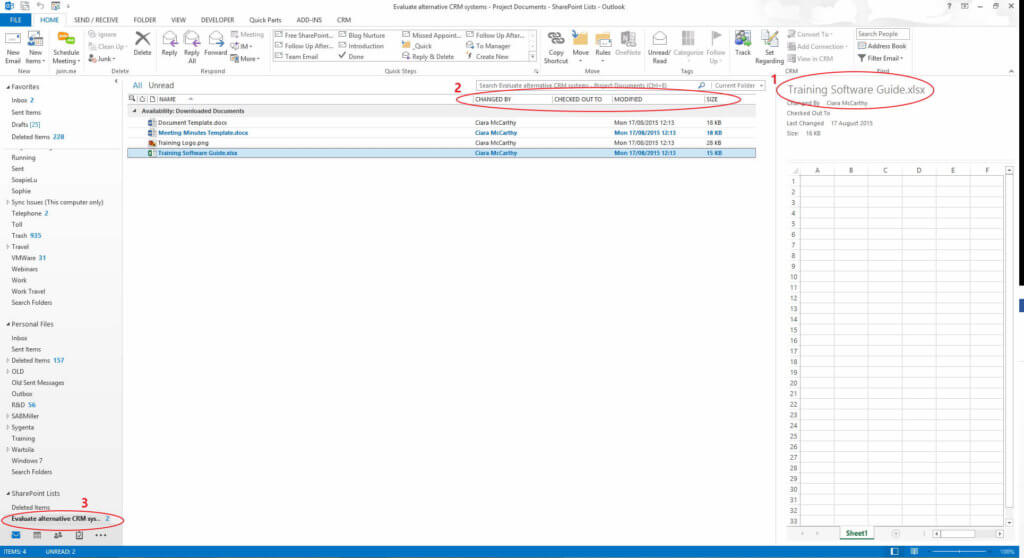
Task: Click the Forward icon
Action: tap(215, 43)
